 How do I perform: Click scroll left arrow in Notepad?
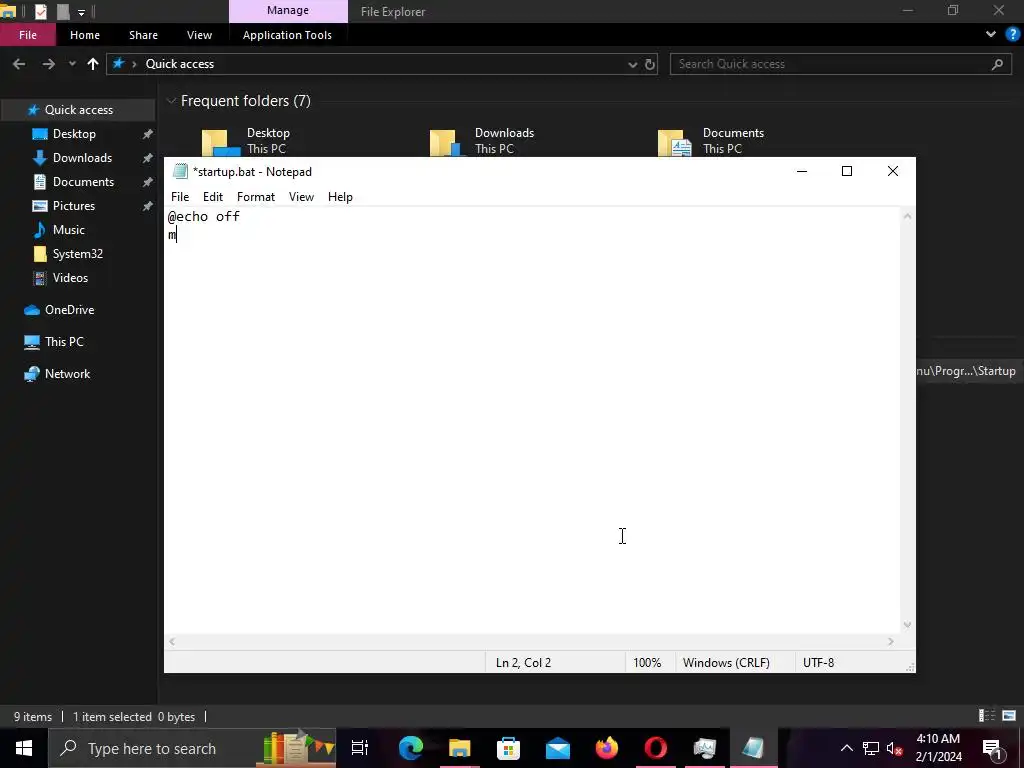(x=172, y=641)
